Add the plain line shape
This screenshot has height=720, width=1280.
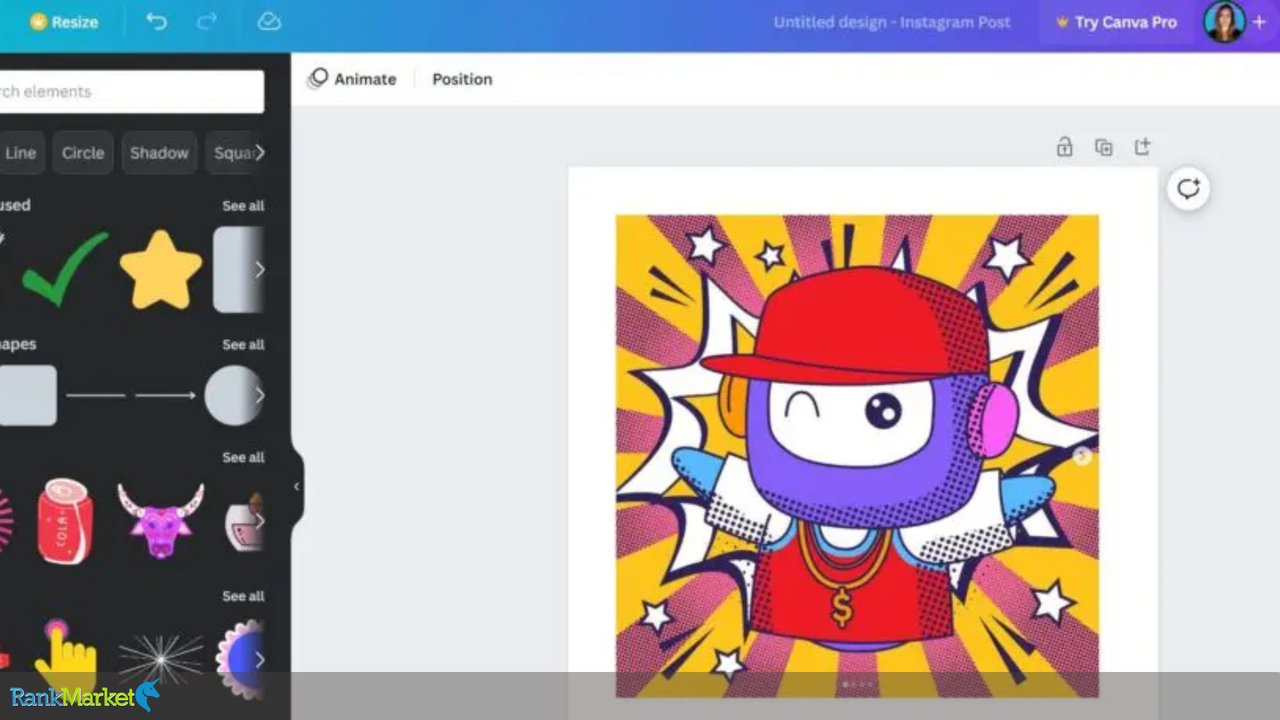click(x=96, y=396)
